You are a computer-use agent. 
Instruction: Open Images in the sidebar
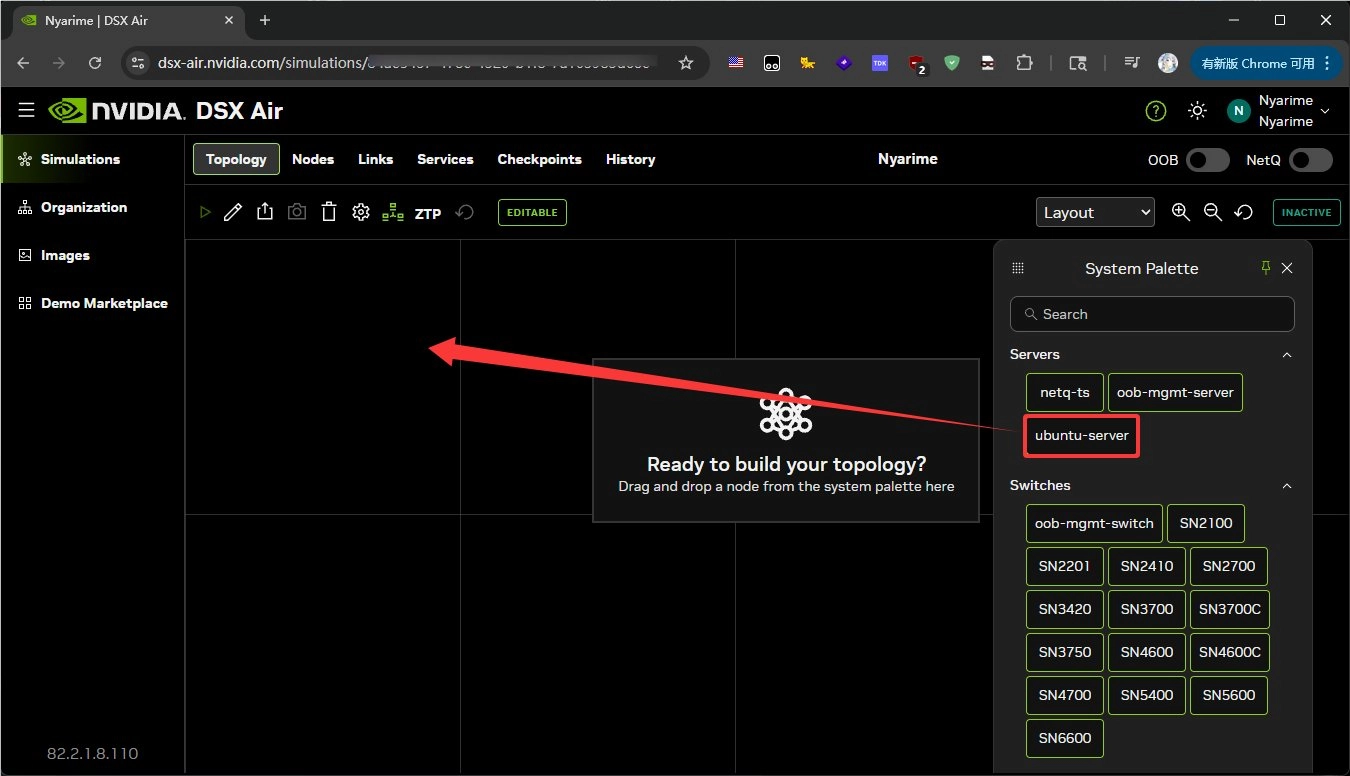(93, 255)
